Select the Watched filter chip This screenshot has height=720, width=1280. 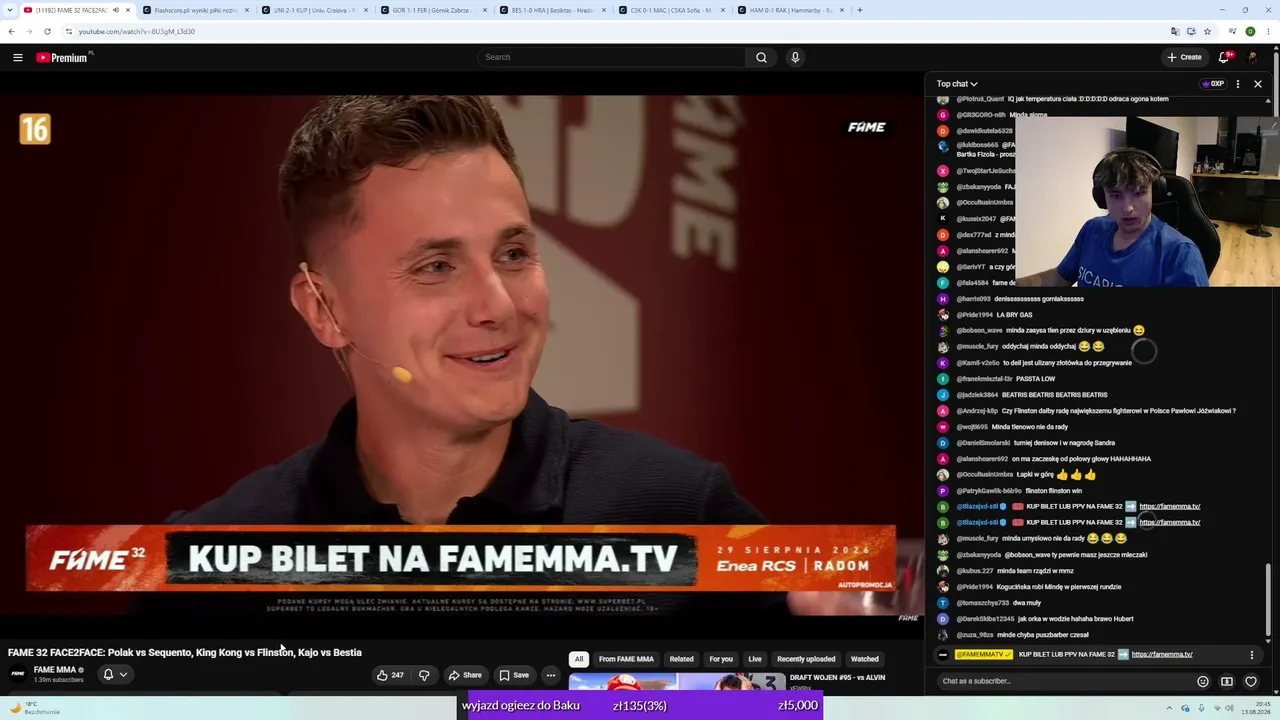click(864, 659)
